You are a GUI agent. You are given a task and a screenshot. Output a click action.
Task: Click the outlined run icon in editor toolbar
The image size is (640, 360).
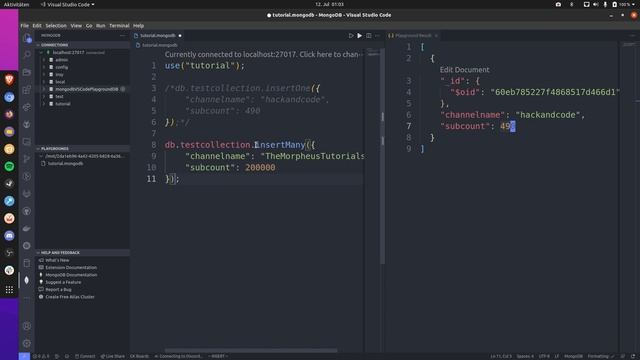tap(351, 36)
